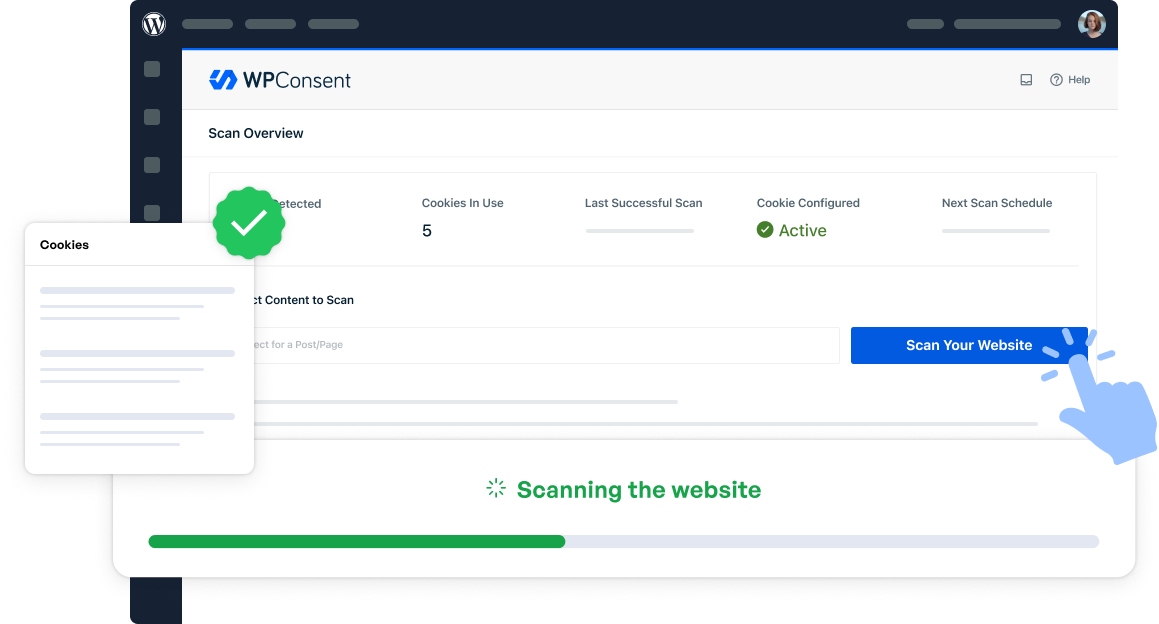Viewport: 1159px width, 624px height.
Task: Click the Scanning the website status text
Action: pos(639,489)
